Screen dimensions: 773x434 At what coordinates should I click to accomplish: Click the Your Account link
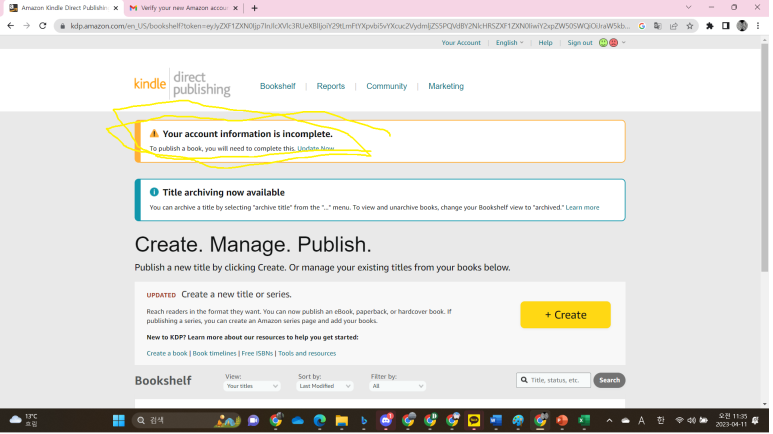pyautogui.click(x=461, y=43)
